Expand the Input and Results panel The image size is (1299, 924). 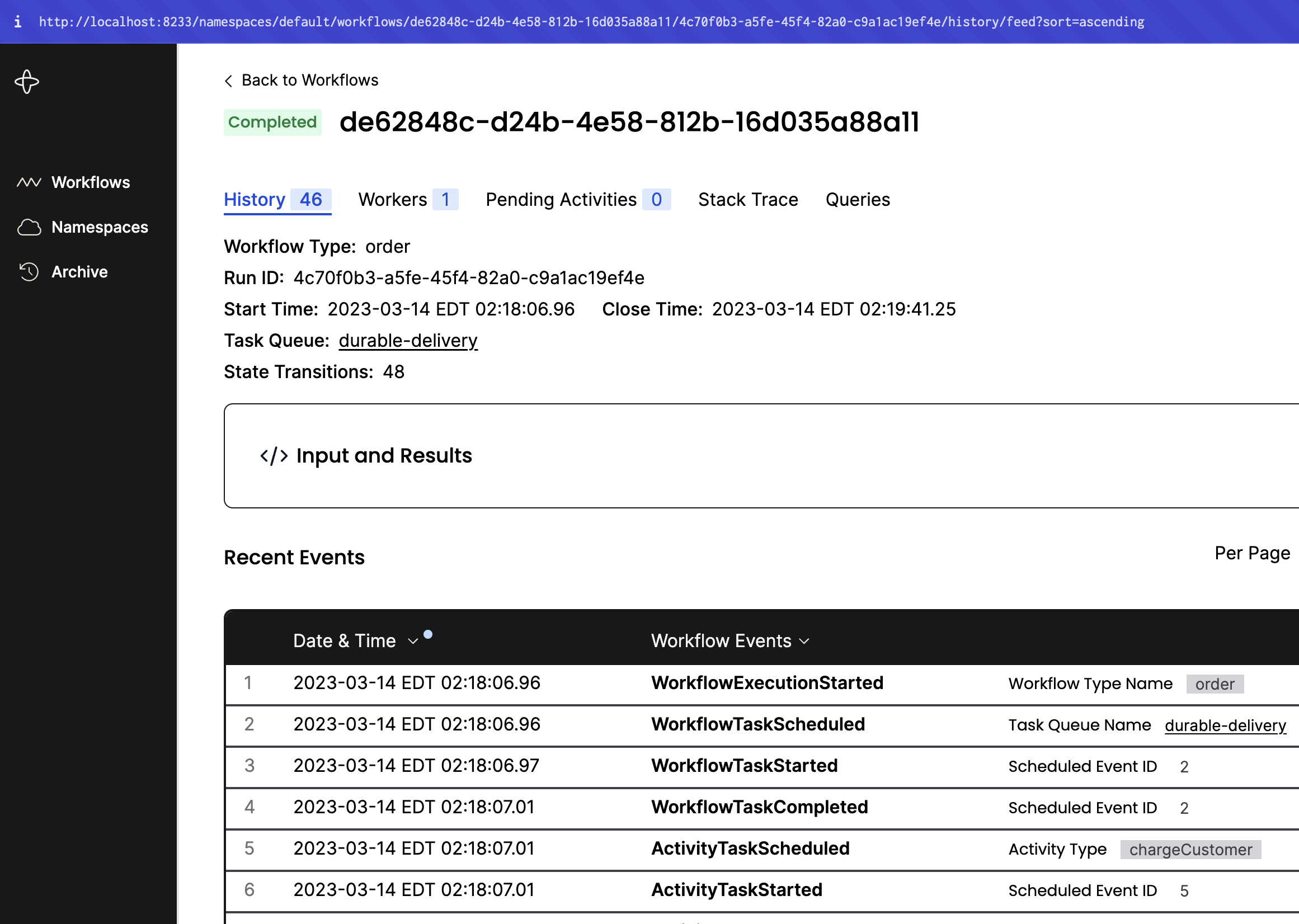pyautogui.click(x=761, y=456)
